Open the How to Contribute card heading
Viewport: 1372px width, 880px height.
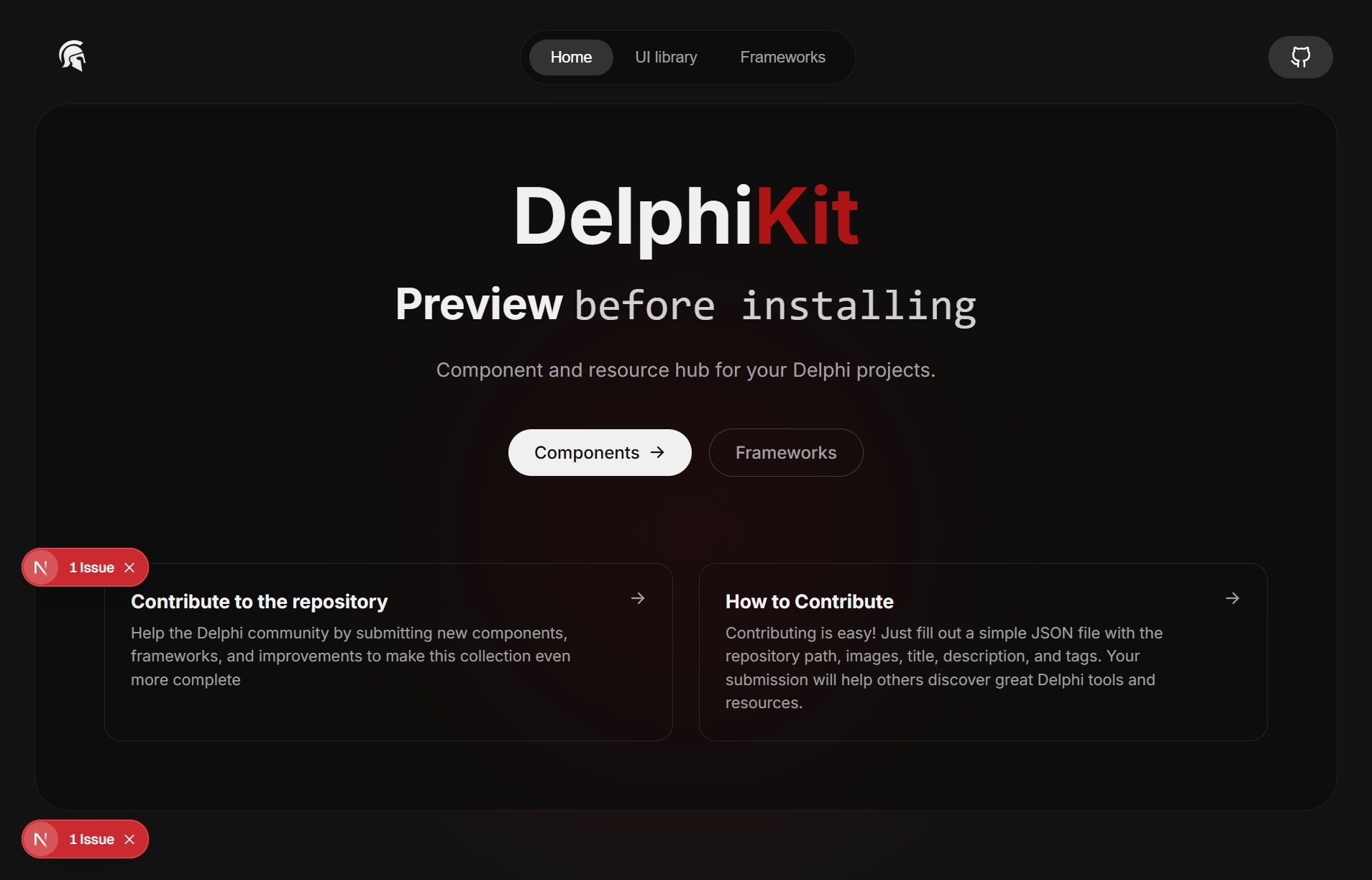pos(809,602)
